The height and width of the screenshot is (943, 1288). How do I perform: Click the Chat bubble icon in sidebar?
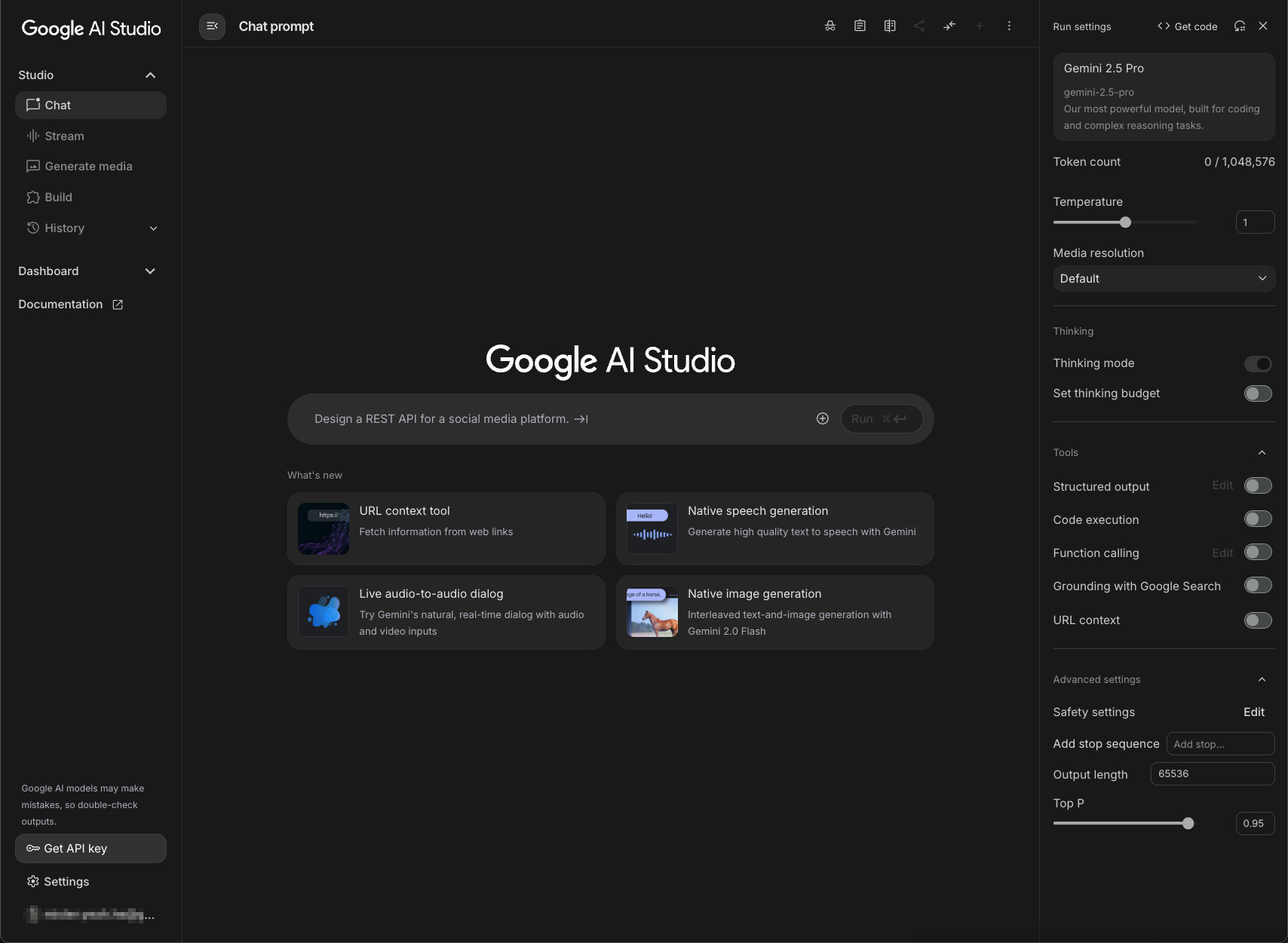[33, 105]
